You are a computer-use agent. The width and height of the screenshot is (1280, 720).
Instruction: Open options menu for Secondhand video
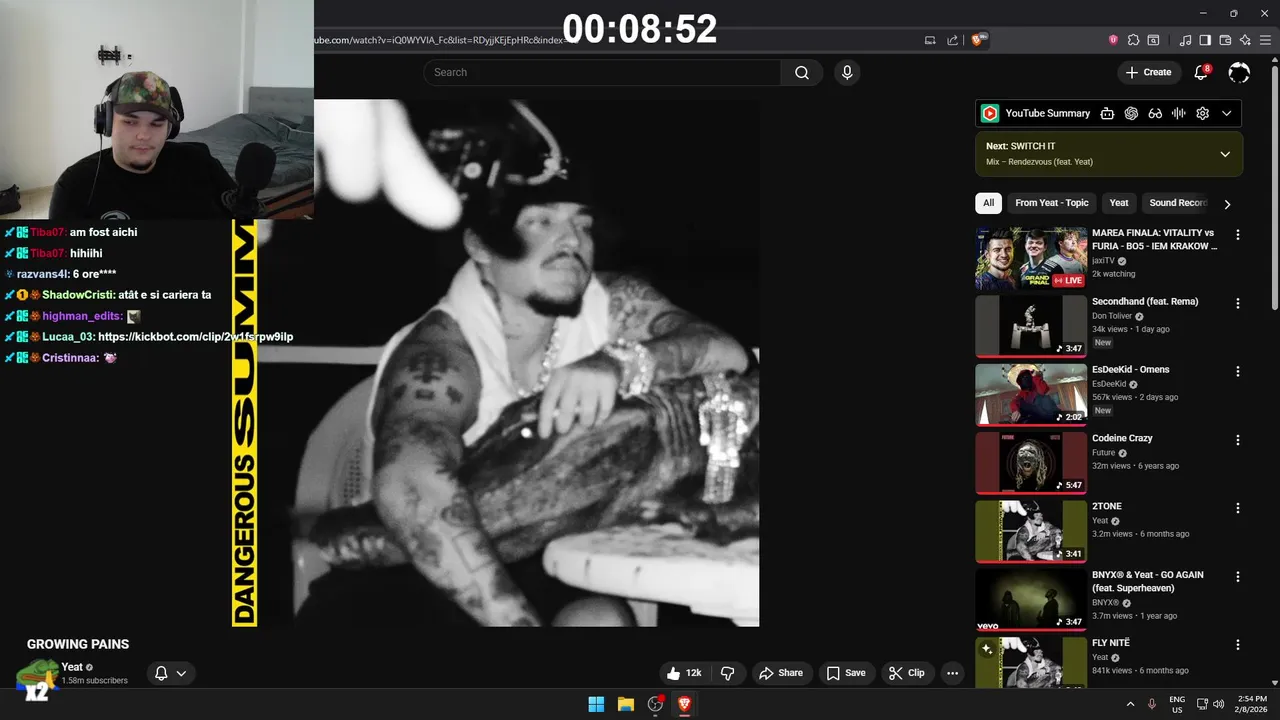1238,303
